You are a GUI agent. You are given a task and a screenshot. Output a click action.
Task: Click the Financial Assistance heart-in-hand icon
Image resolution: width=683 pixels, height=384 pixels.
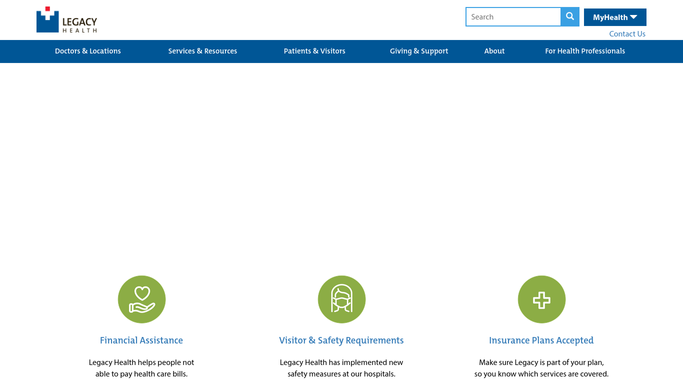point(142,299)
